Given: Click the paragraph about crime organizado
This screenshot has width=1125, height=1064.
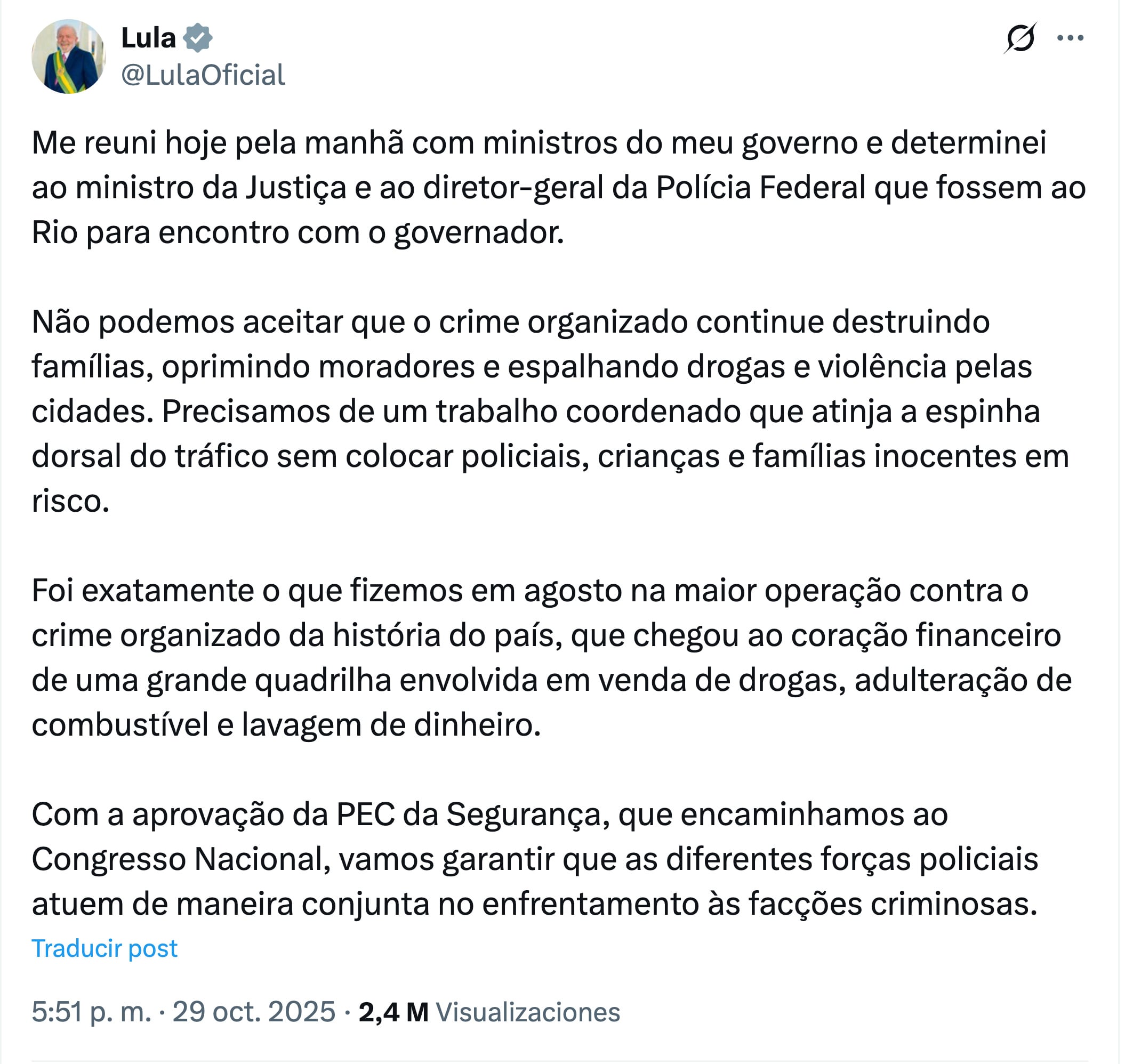Looking at the screenshot, I should click(539, 408).
